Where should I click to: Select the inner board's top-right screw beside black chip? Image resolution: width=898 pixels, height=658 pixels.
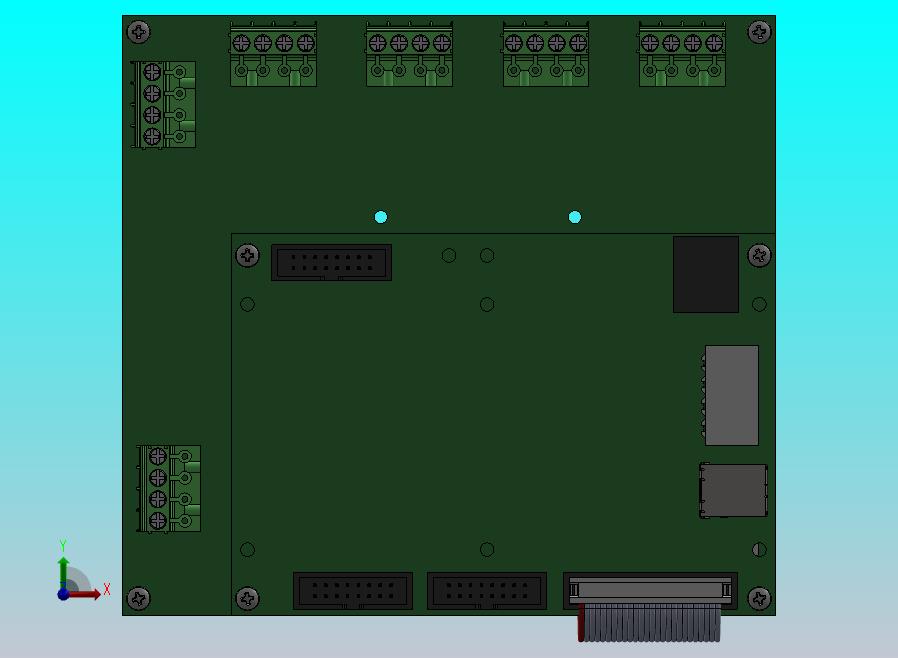(759, 255)
